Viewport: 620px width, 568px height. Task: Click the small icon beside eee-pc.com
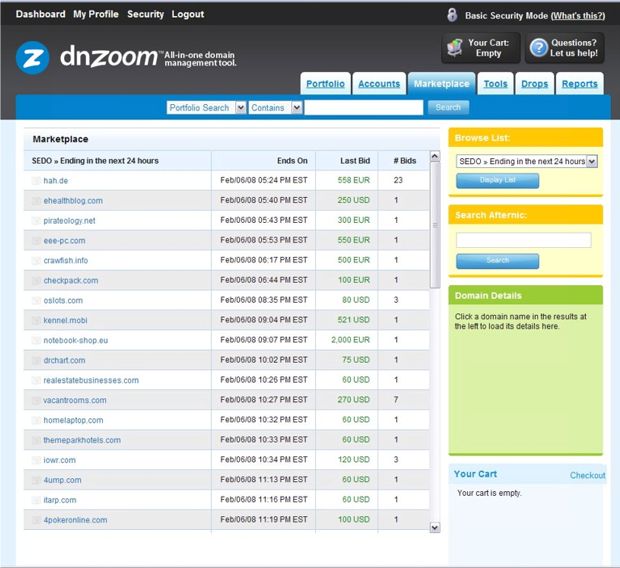[x=36, y=240]
